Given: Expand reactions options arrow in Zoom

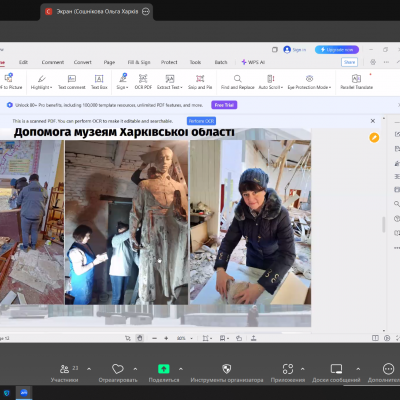Looking at the screenshot, I should pyautogui.click(x=135, y=369).
